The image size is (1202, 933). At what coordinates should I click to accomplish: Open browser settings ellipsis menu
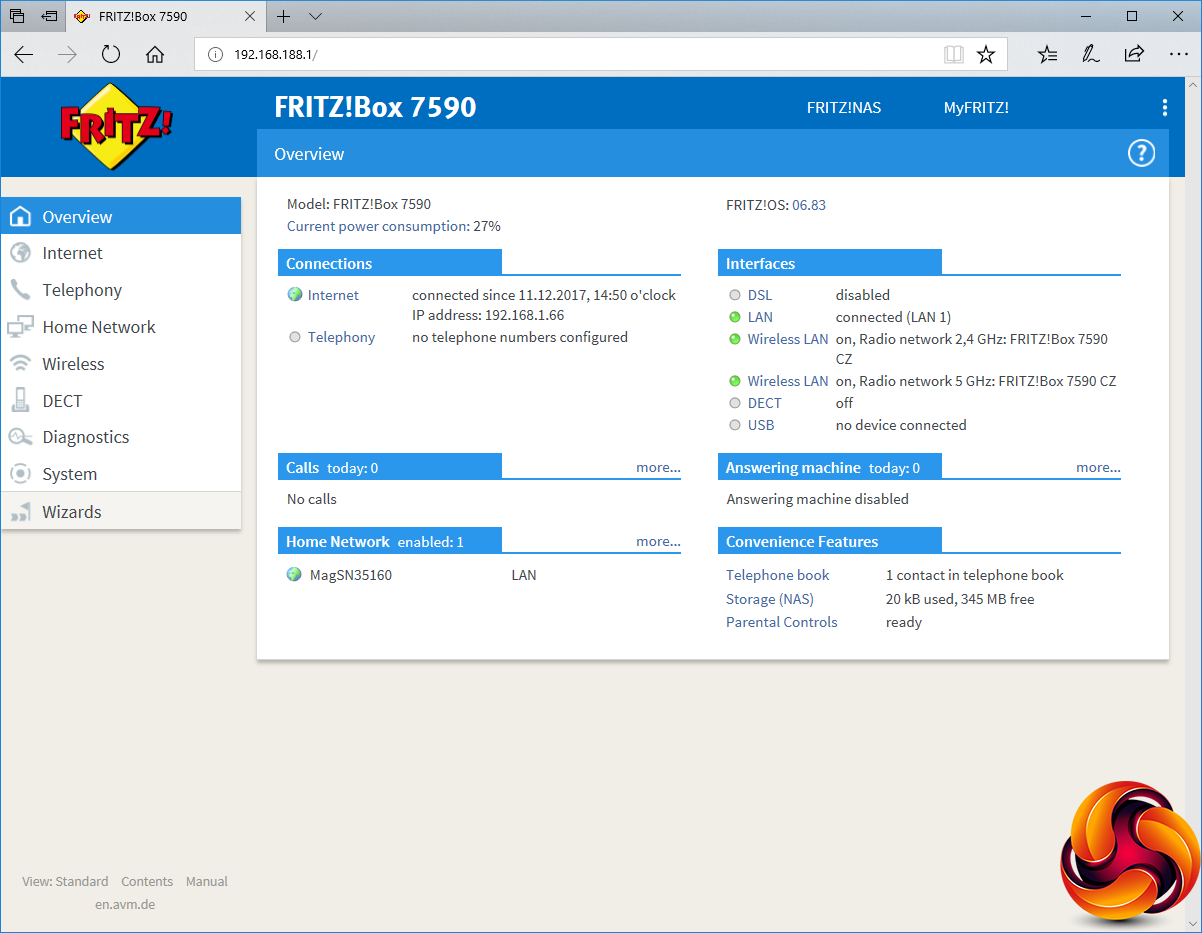coord(1178,55)
